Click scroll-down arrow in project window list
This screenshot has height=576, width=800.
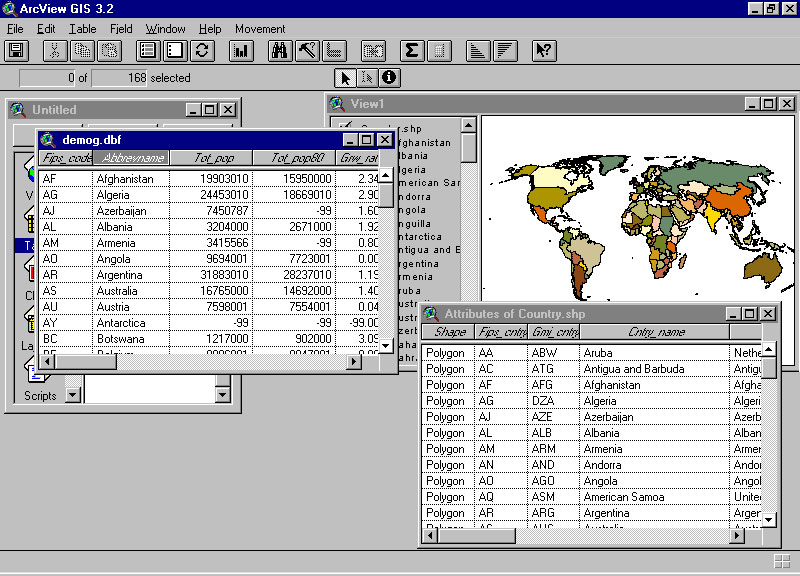pos(222,395)
